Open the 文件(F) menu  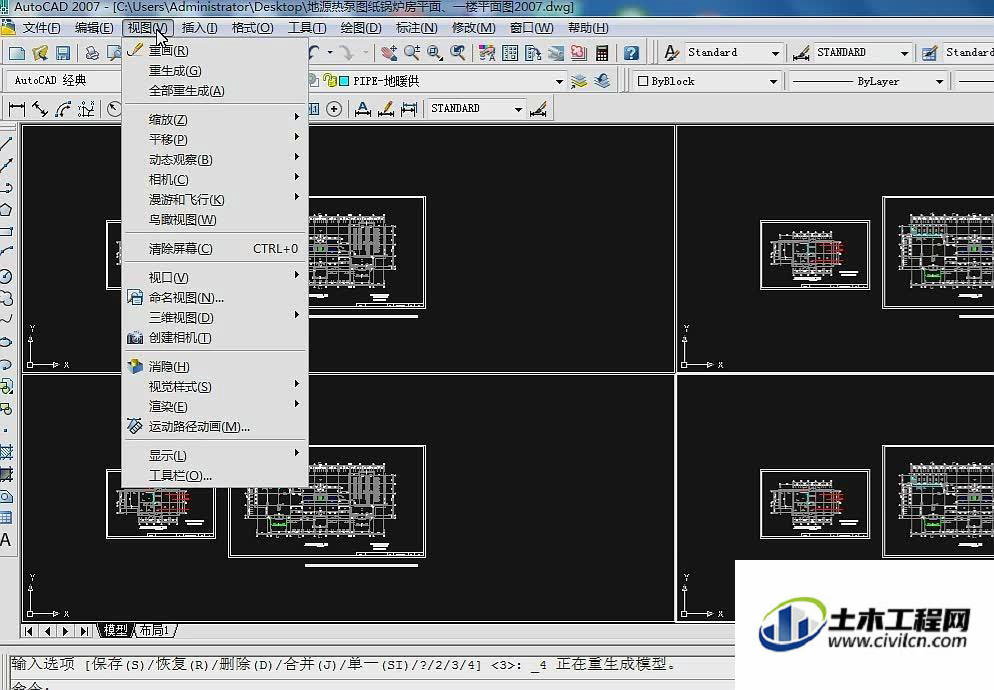point(41,28)
